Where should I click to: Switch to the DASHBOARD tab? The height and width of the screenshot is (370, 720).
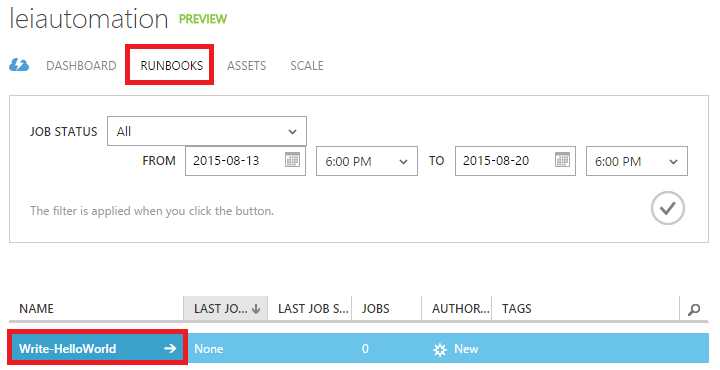click(81, 66)
